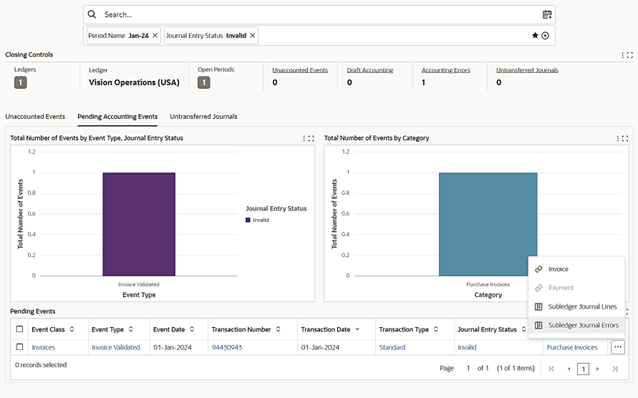Switch to Untransferred Journals tab
Screen dimensions: 638x398
(x=203, y=116)
